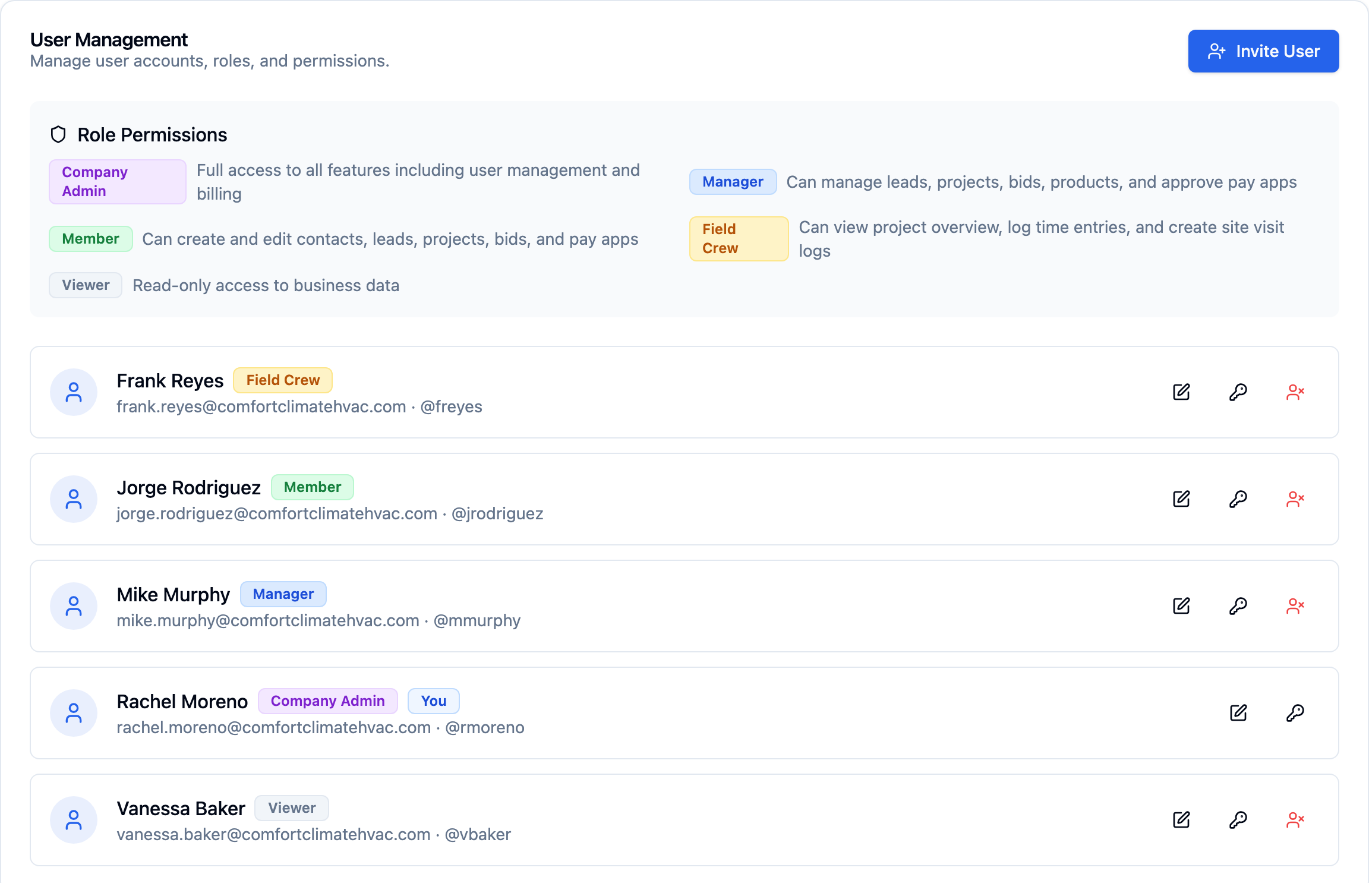Click 'Manage user accounts, roles, and permissions.' subtitle
The height and width of the screenshot is (896, 1369).
coord(210,61)
